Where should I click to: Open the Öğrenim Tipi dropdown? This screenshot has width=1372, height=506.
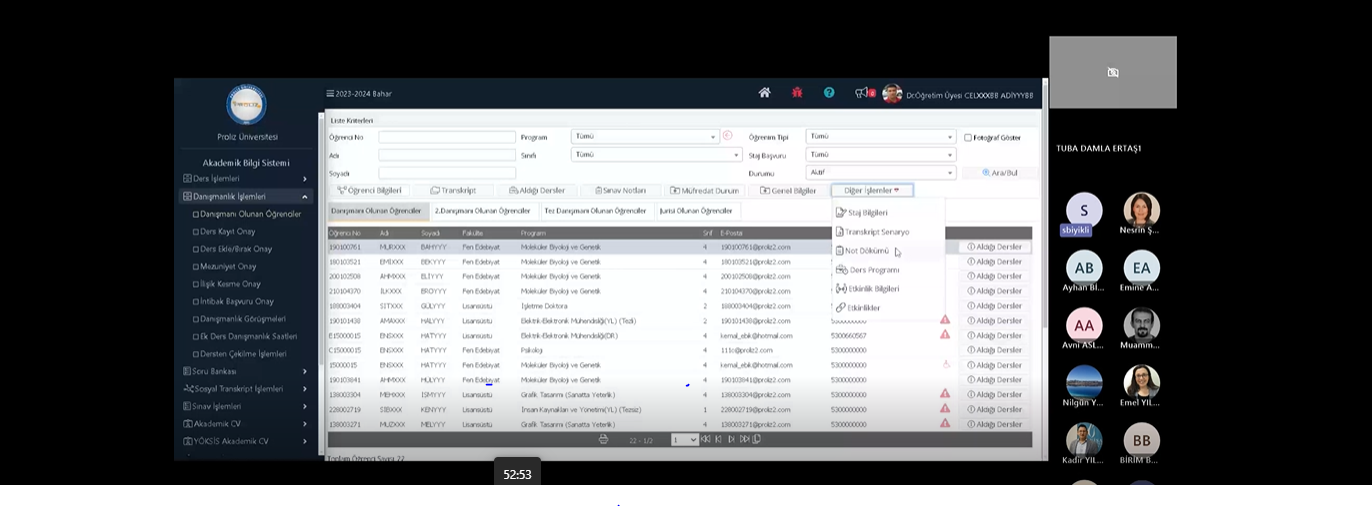881,137
